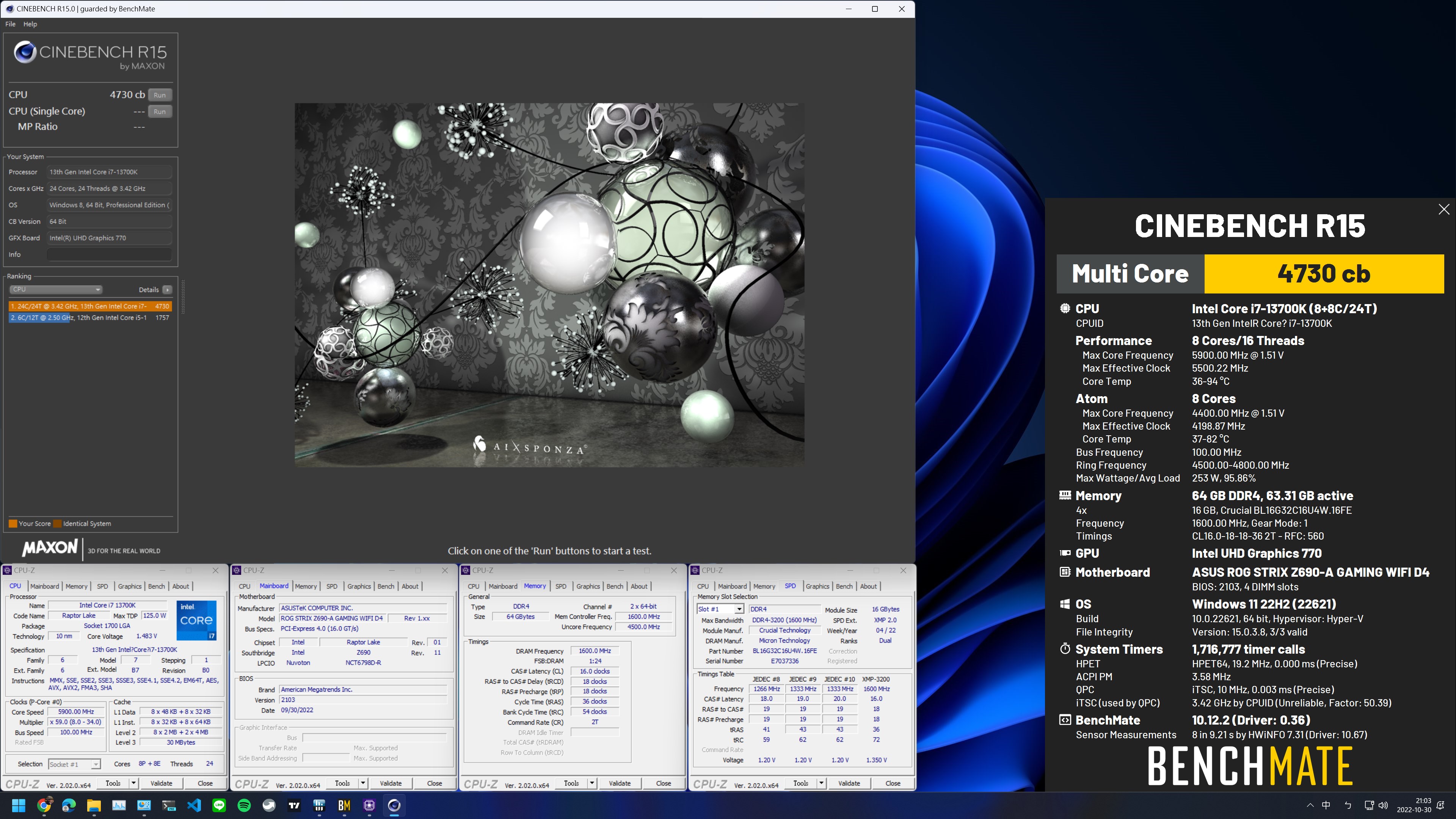Click Close button in second CPU-Z window
Screen dimensions: 1456x819
(x=434, y=783)
